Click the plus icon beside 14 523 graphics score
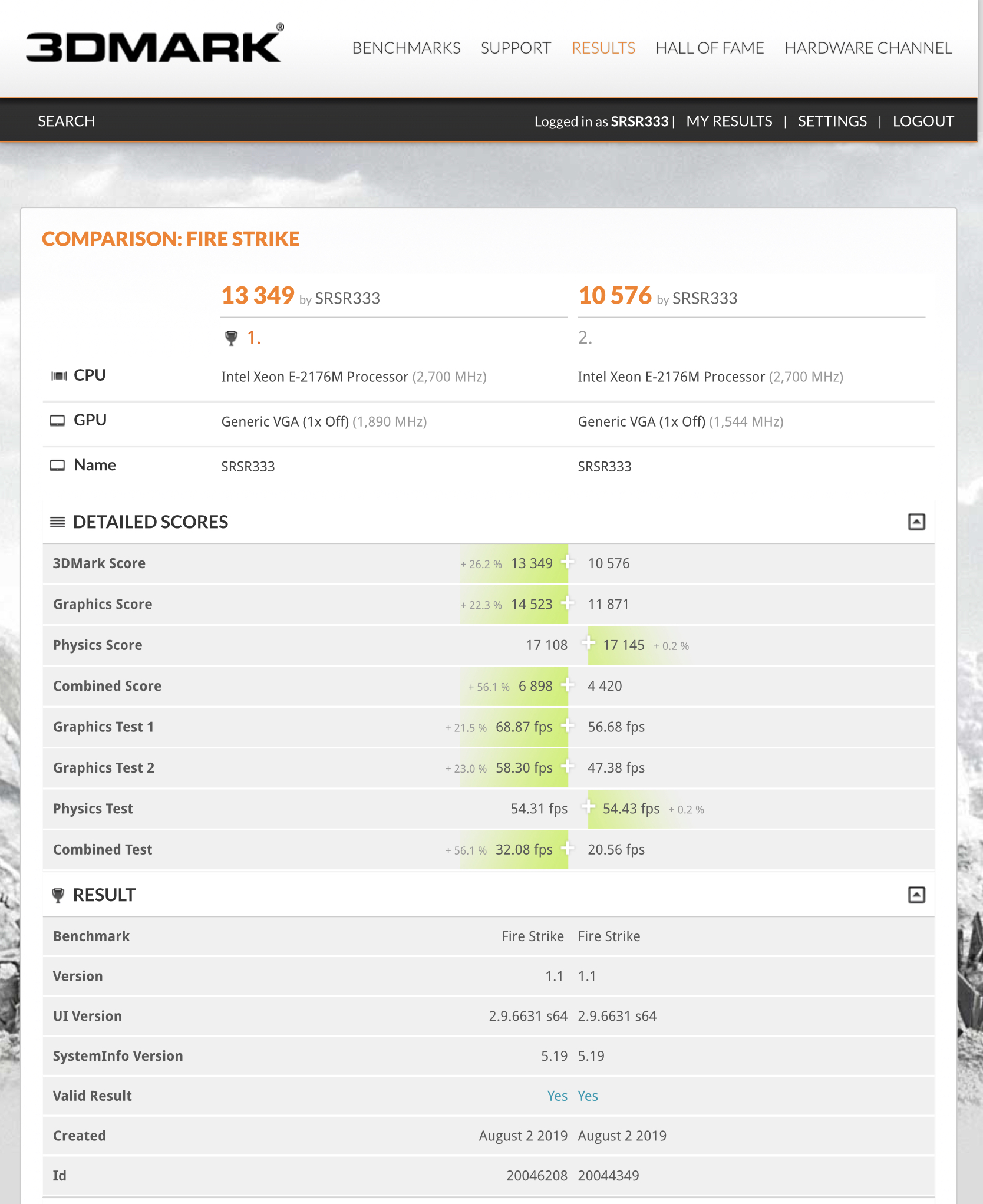Screen dimensions: 983x1204 (x=568, y=603)
